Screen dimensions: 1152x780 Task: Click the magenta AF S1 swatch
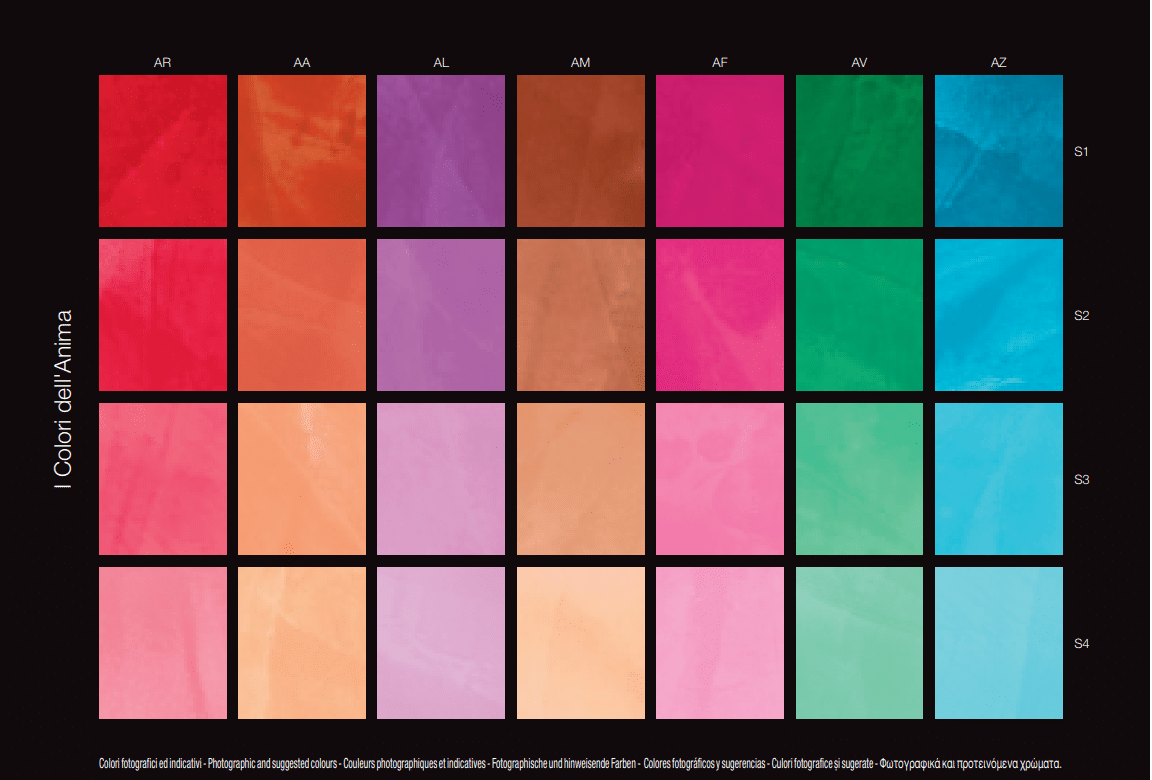(719, 151)
